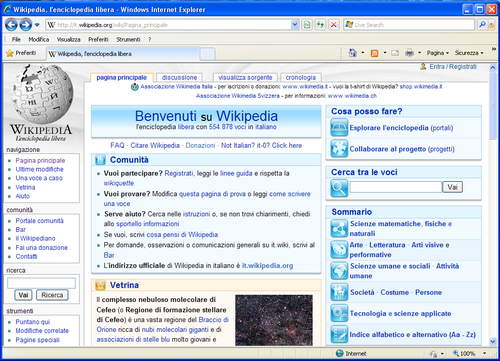Click the Wikimedia Italia association icon
Viewport: 500px width, 361px height.
[135, 87]
